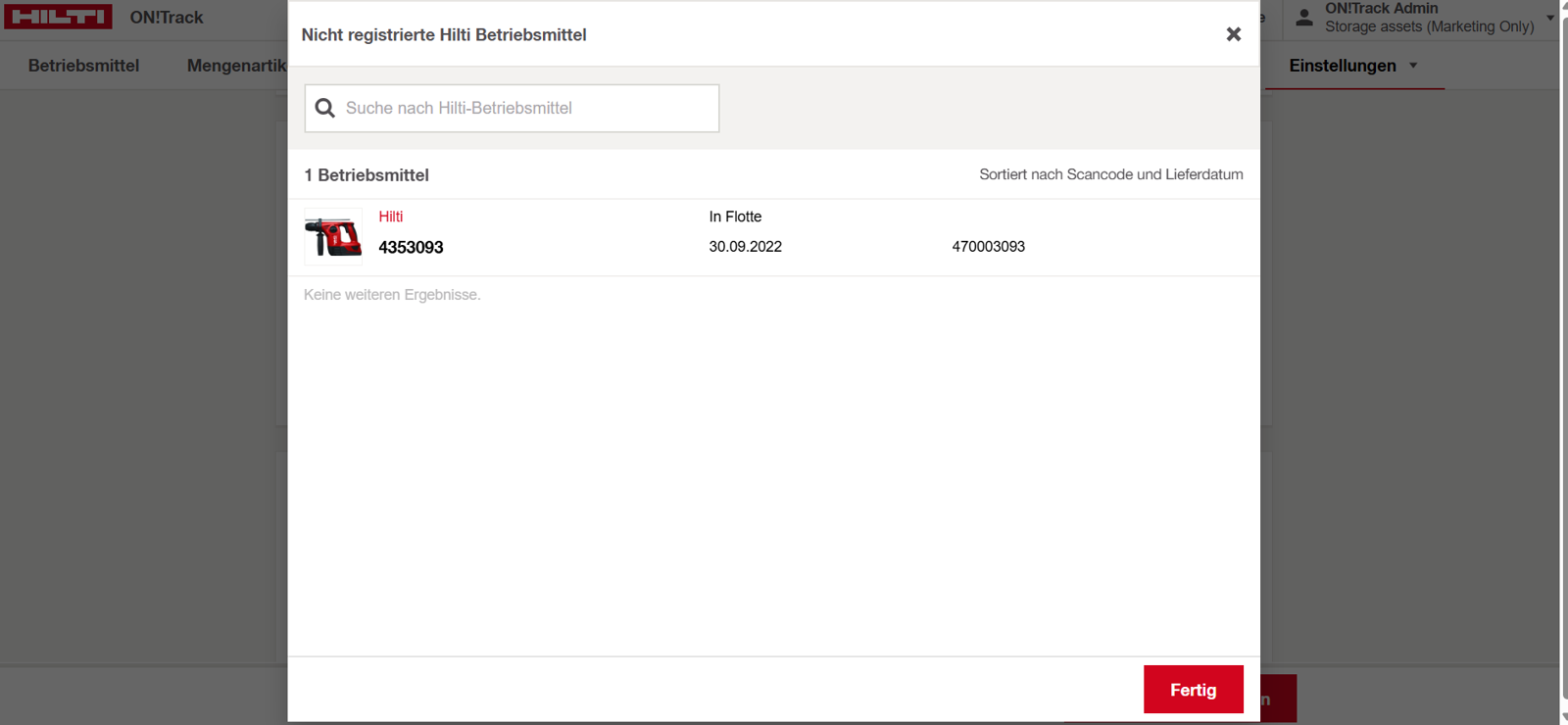Viewport: 1568px width, 725px height.
Task: Click the Hilti manufacturer link
Action: click(391, 217)
